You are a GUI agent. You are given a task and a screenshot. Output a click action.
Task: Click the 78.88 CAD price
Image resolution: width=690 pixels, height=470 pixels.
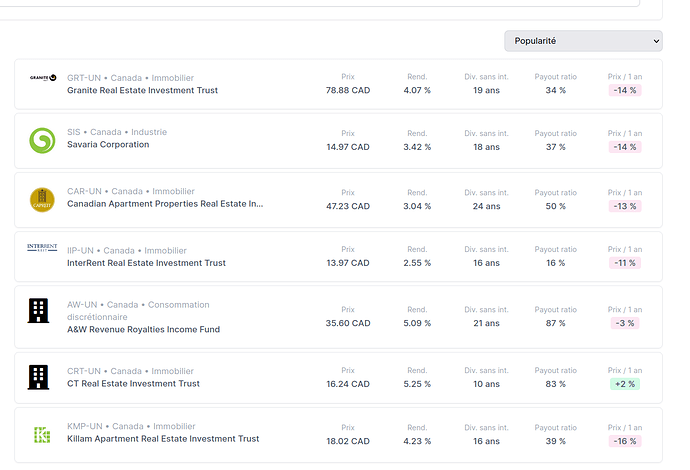348,90
